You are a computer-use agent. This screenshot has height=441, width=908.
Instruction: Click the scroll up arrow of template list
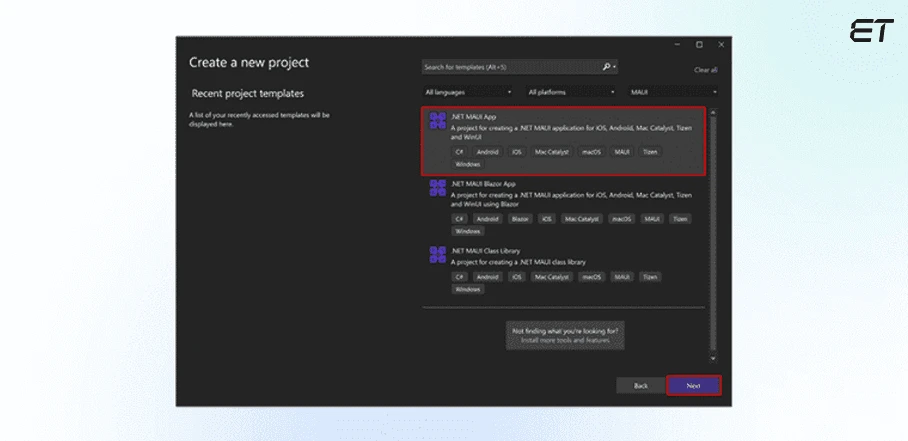coord(713,112)
